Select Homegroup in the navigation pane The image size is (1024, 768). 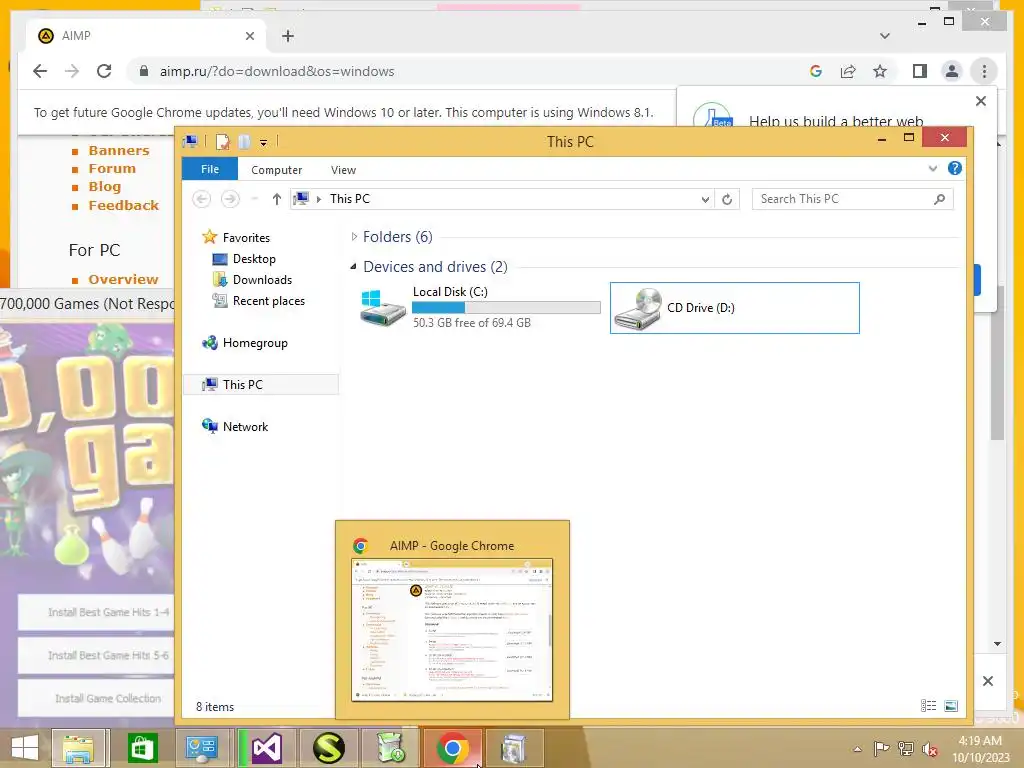click(255, 343)
